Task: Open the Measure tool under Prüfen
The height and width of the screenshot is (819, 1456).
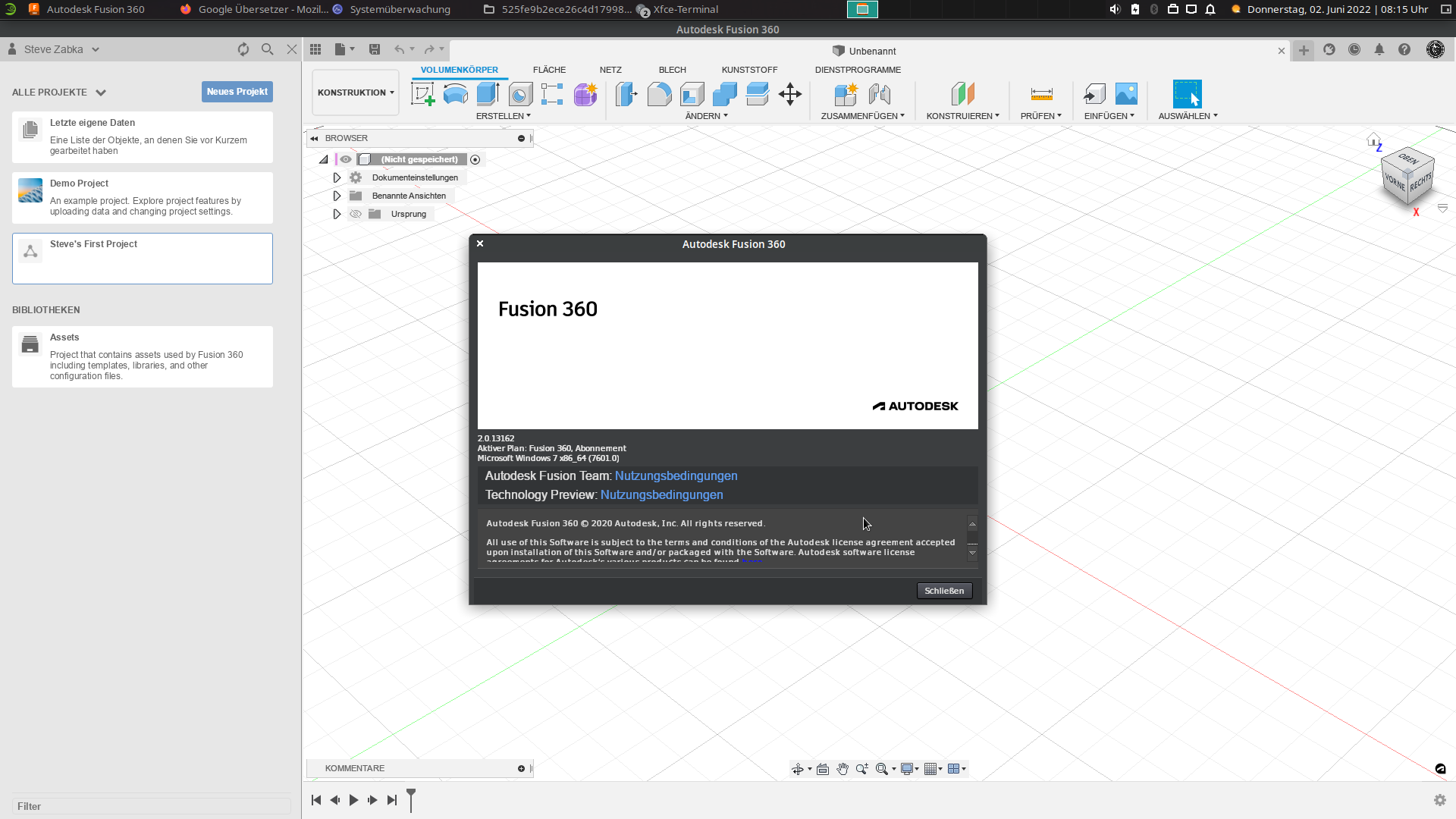Action: pos(1042,94)
